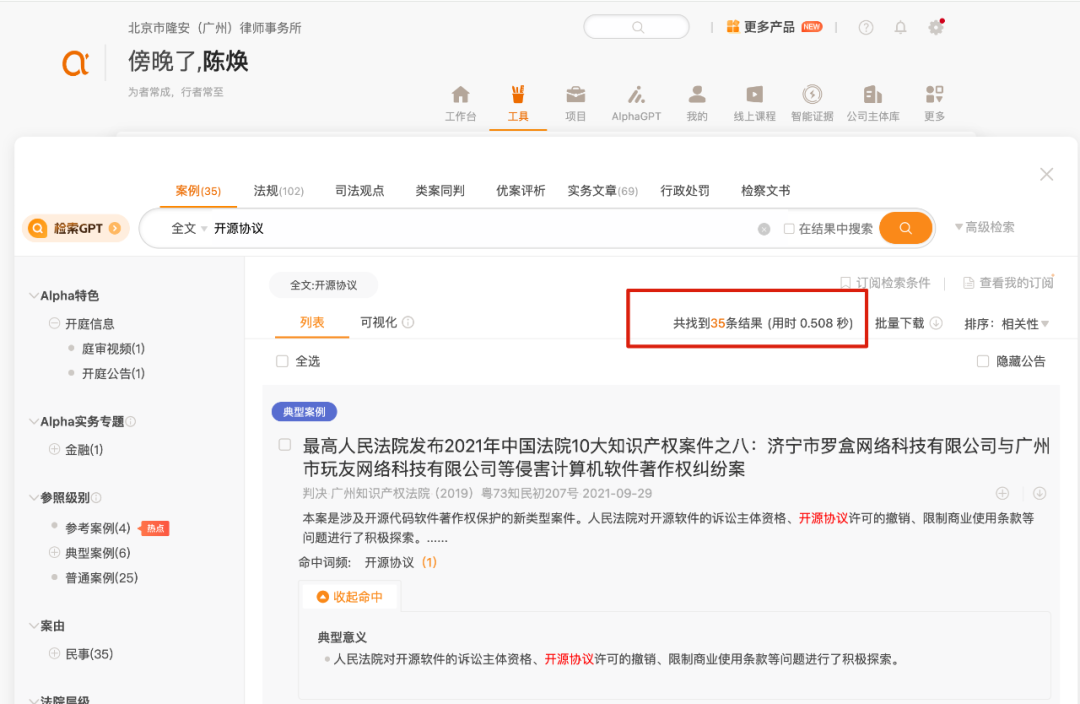Filter by 开庭公告(1)
Viewport: 1080px width, 704px height.
(x=113, y=373)
